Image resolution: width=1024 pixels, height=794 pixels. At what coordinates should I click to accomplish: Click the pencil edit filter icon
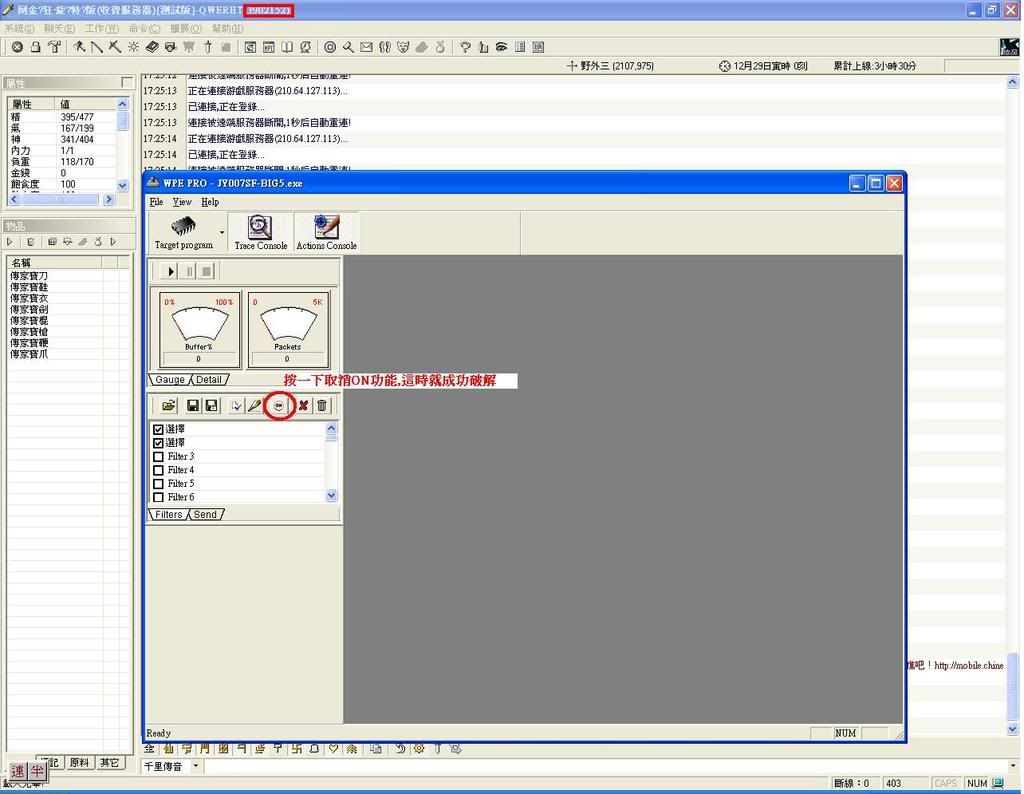click(254, 405)
